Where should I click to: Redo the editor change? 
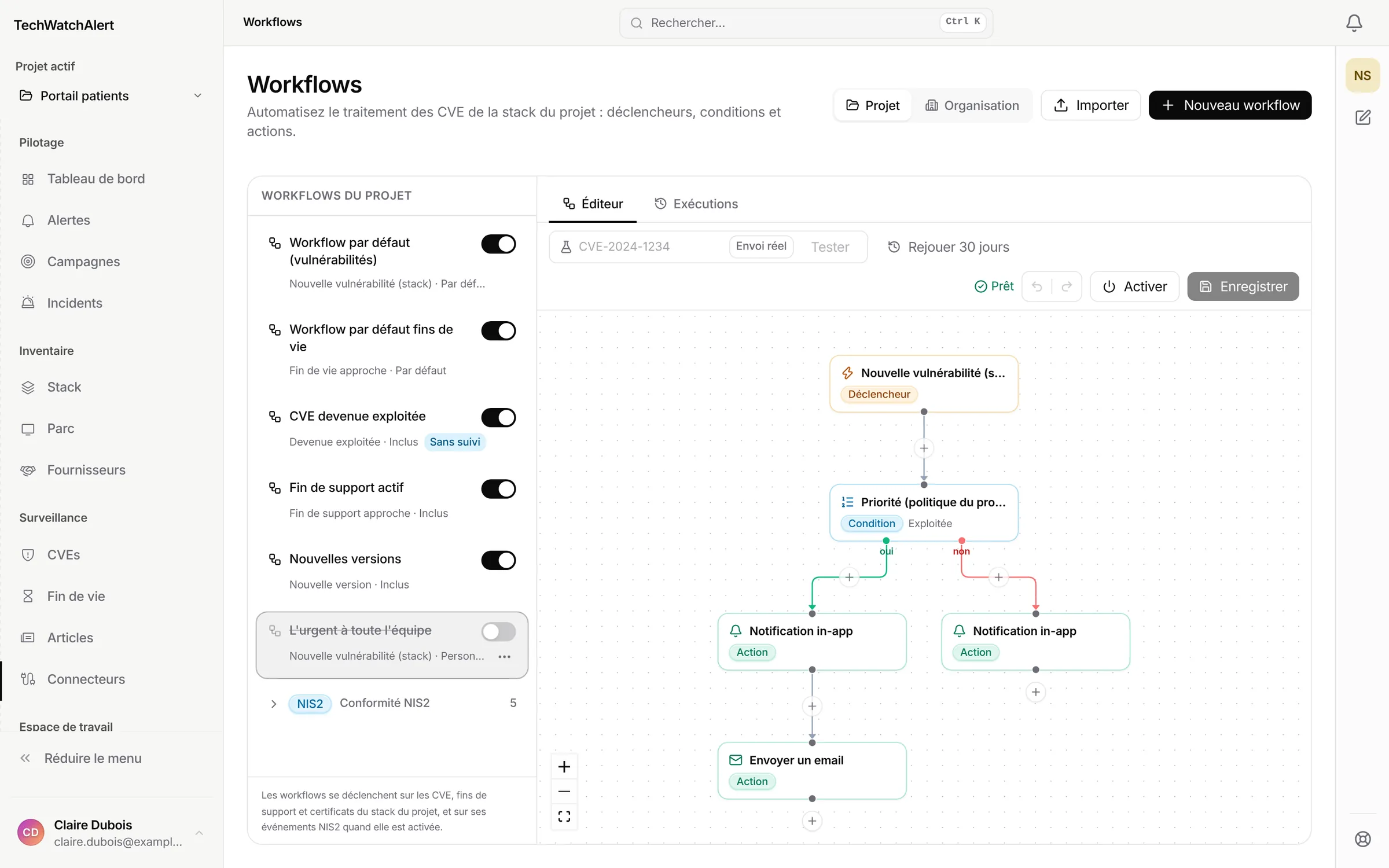coord(1067,286)
